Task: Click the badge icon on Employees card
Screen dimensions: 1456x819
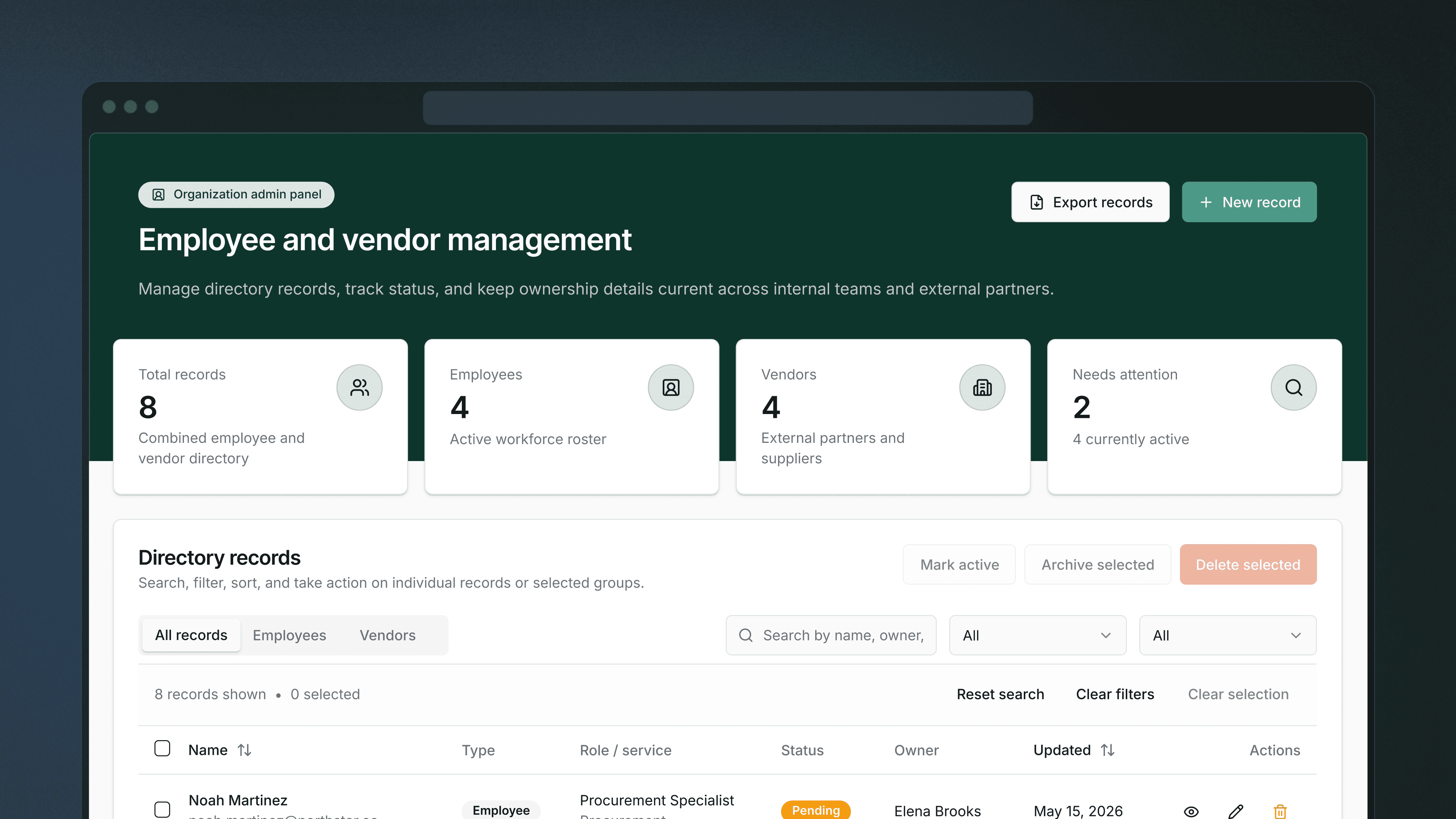Action: pos(671,387)
